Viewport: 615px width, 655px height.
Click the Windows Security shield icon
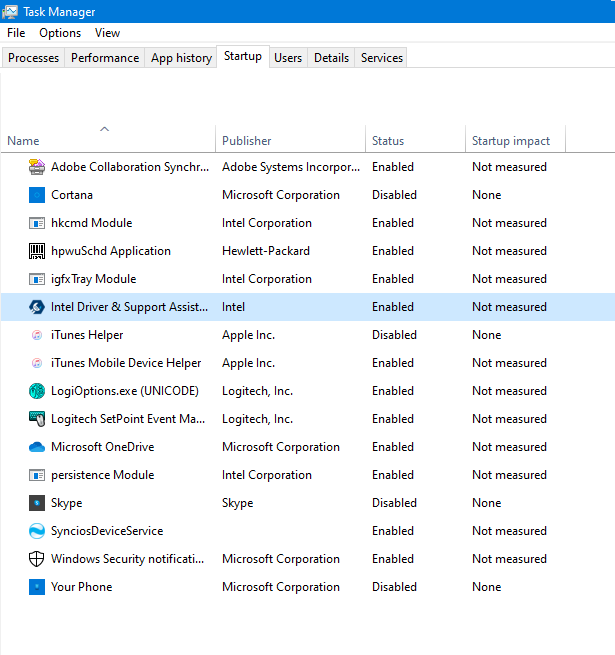tap(37, 559)
